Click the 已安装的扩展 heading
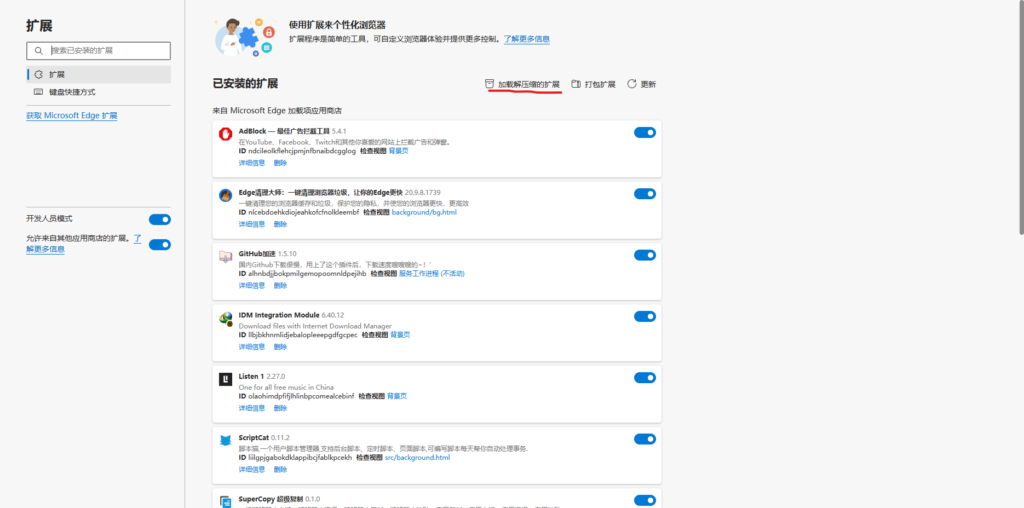Viewport: 1024px width, 508px height. [246, 84]
